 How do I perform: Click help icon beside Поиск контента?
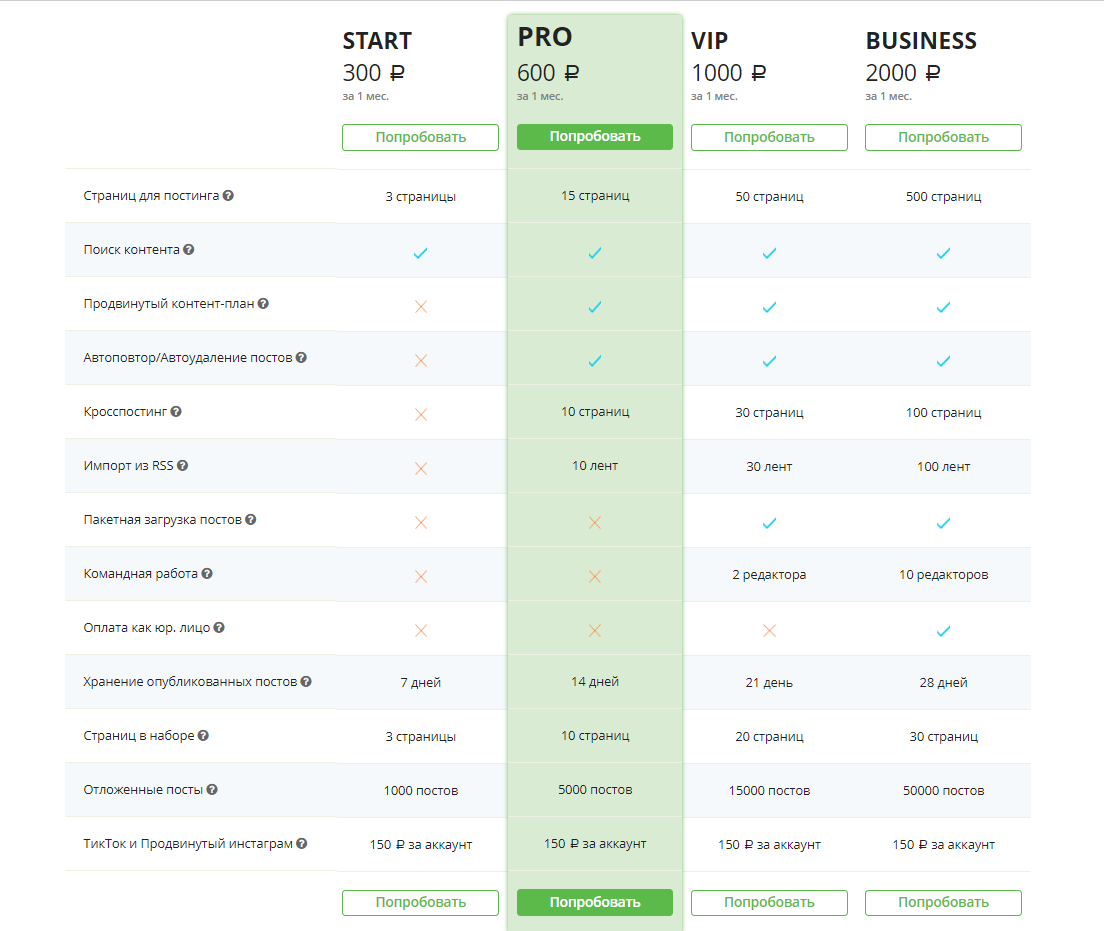189,250
